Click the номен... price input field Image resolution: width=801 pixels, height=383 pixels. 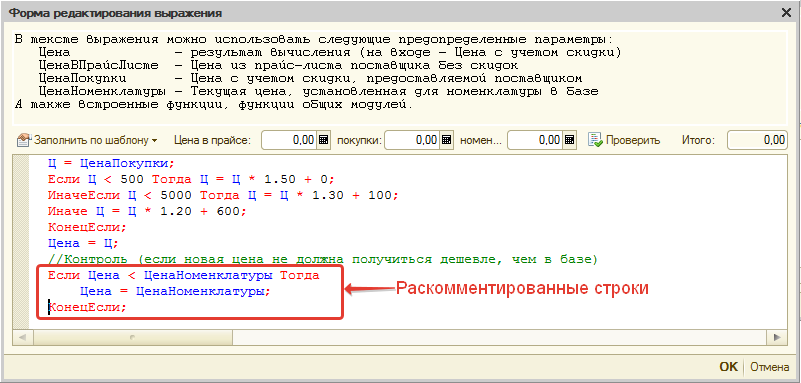(x=535, y=140)
